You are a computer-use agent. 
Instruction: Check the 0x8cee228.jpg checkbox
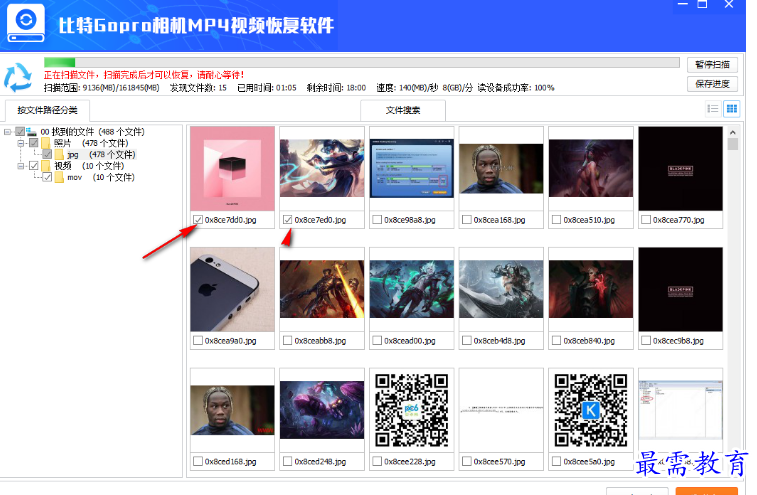tap(377, 461)
